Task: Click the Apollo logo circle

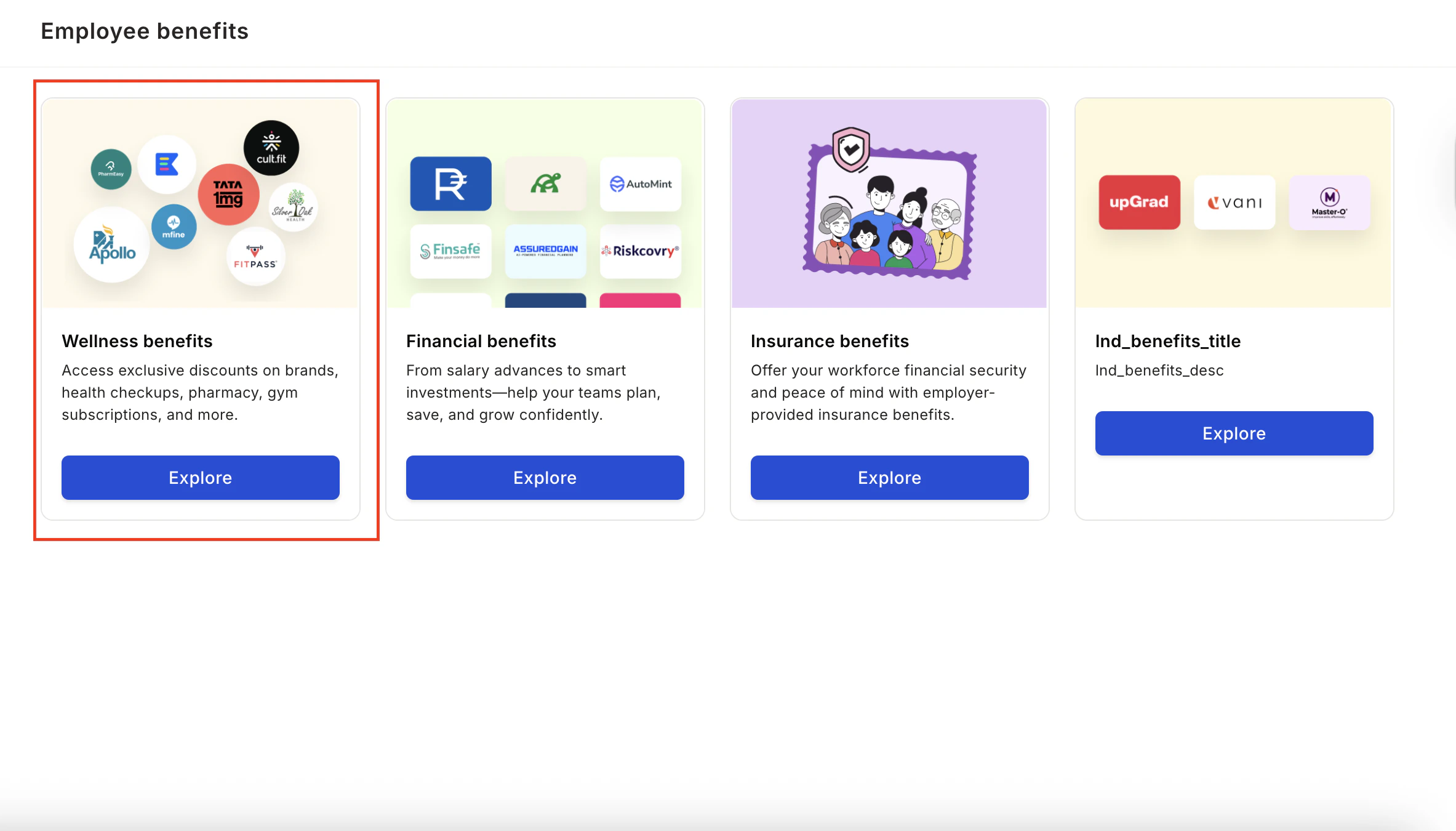Action: click(x=112, y=245)
